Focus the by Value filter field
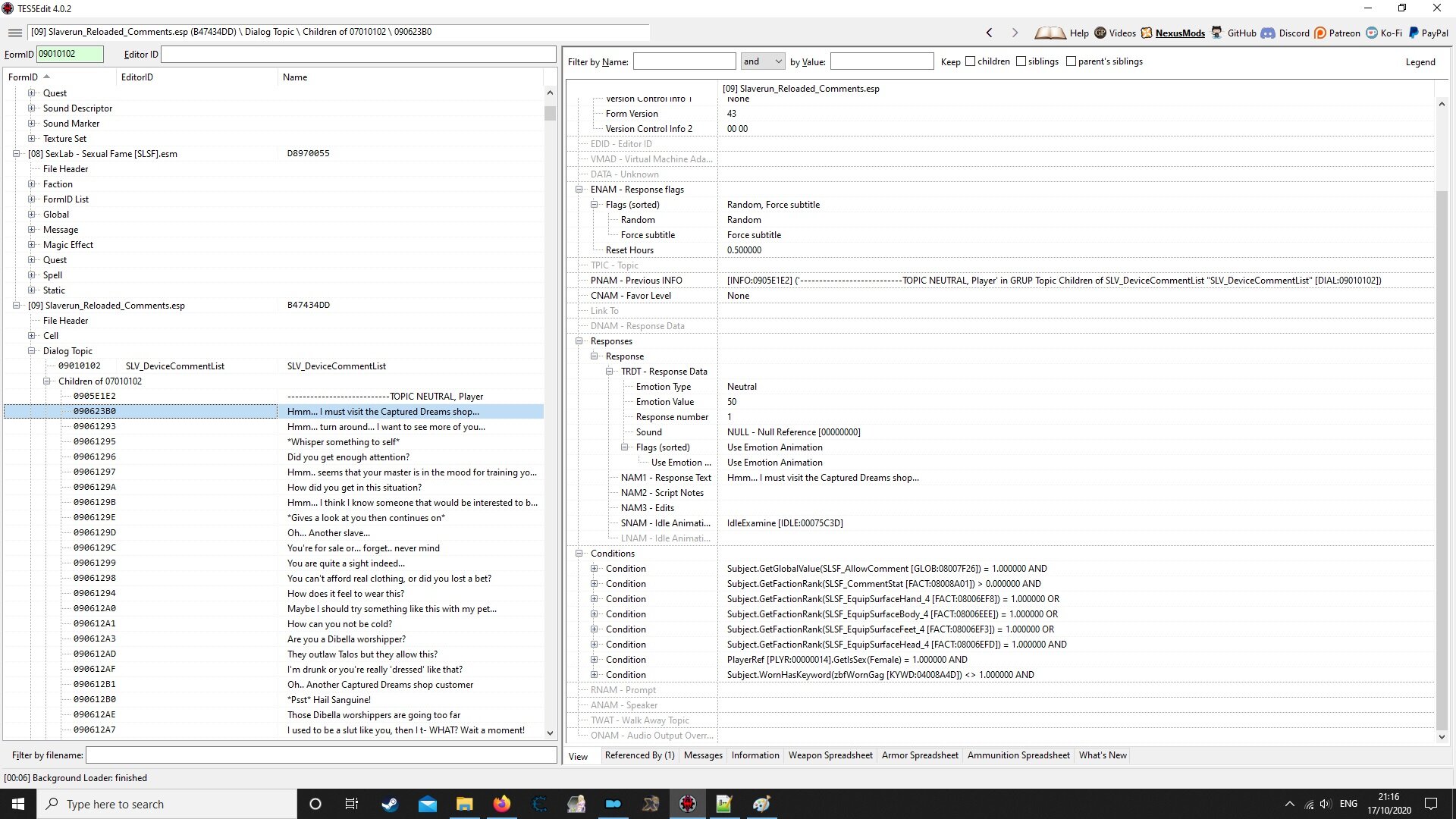1456x819 pixels. [x=882, y=61]
